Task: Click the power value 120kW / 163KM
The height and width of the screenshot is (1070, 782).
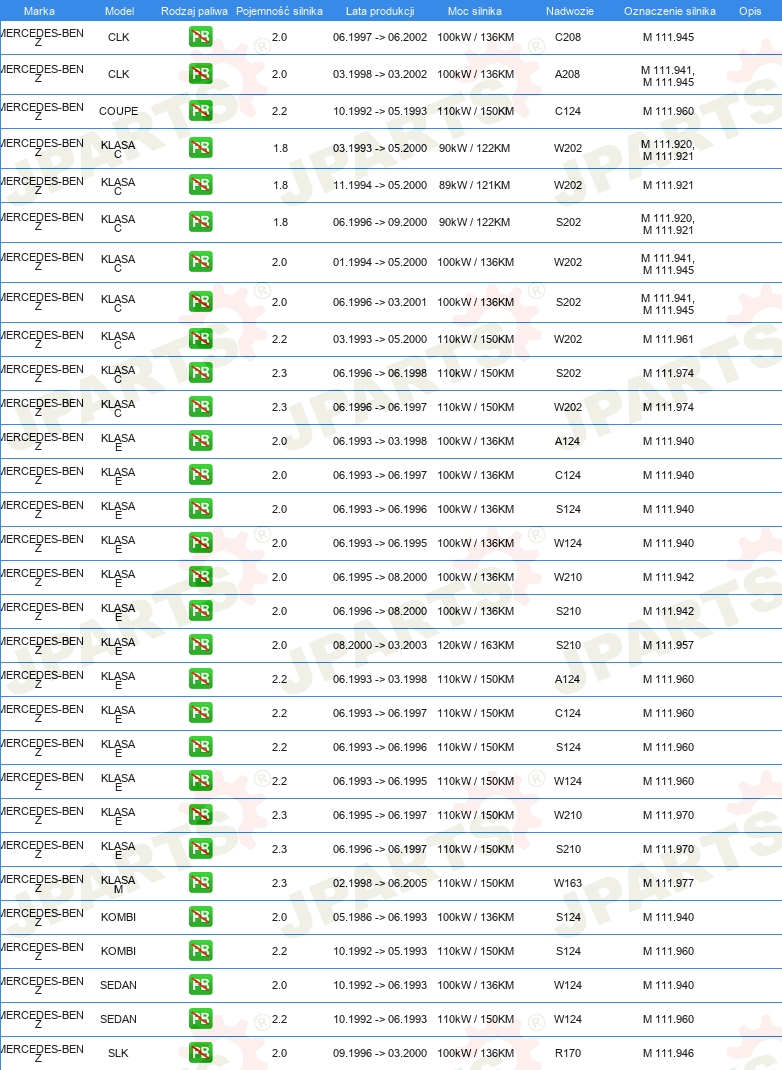Action: [476, 645]
